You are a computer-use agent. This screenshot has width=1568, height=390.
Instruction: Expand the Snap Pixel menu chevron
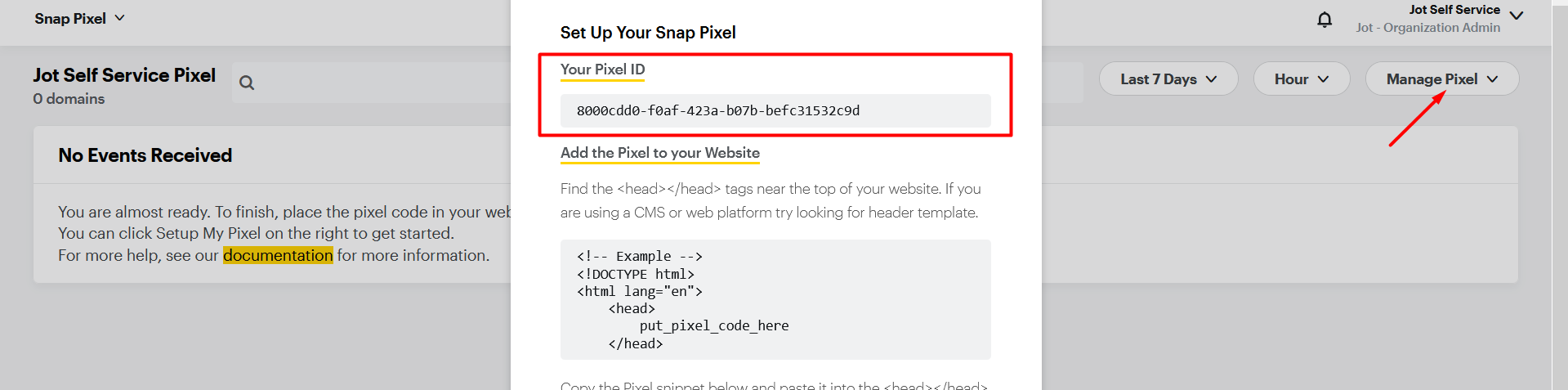pyautogui.click(x=119, y=18)
